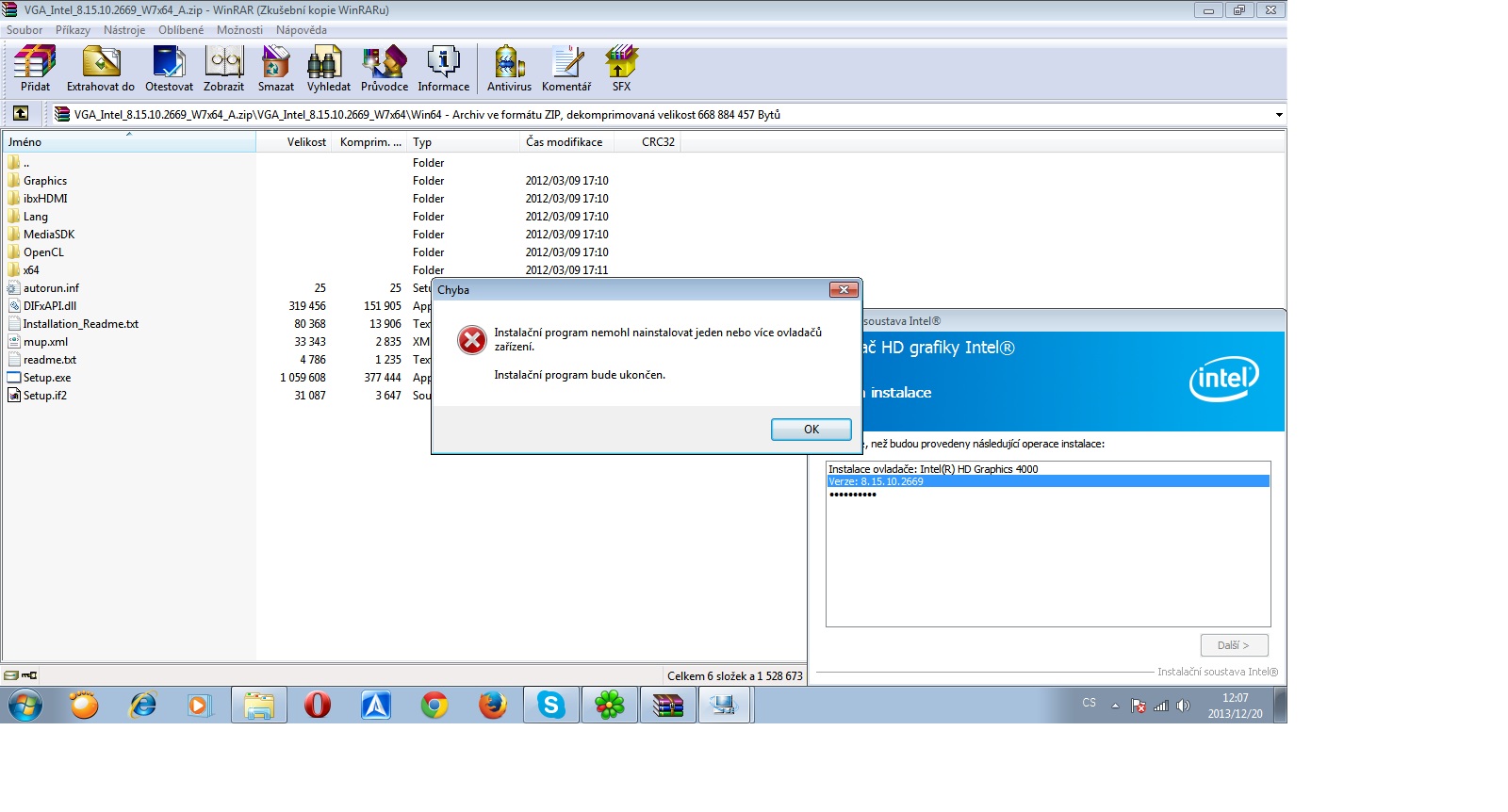Open the Nápověda menu

(x=302, y=30)
